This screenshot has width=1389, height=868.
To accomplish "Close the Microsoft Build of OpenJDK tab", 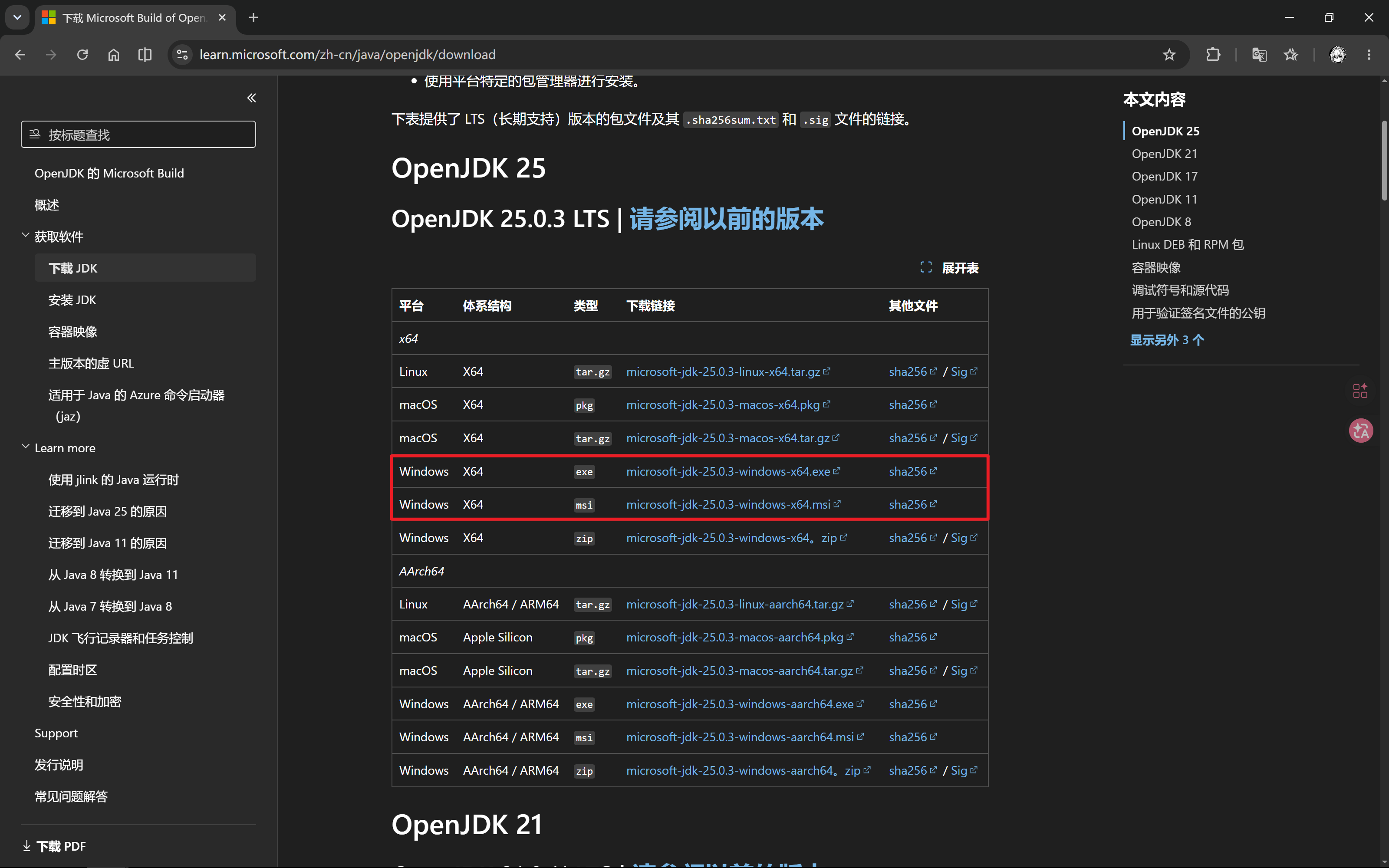I will [x=222, y=18].
